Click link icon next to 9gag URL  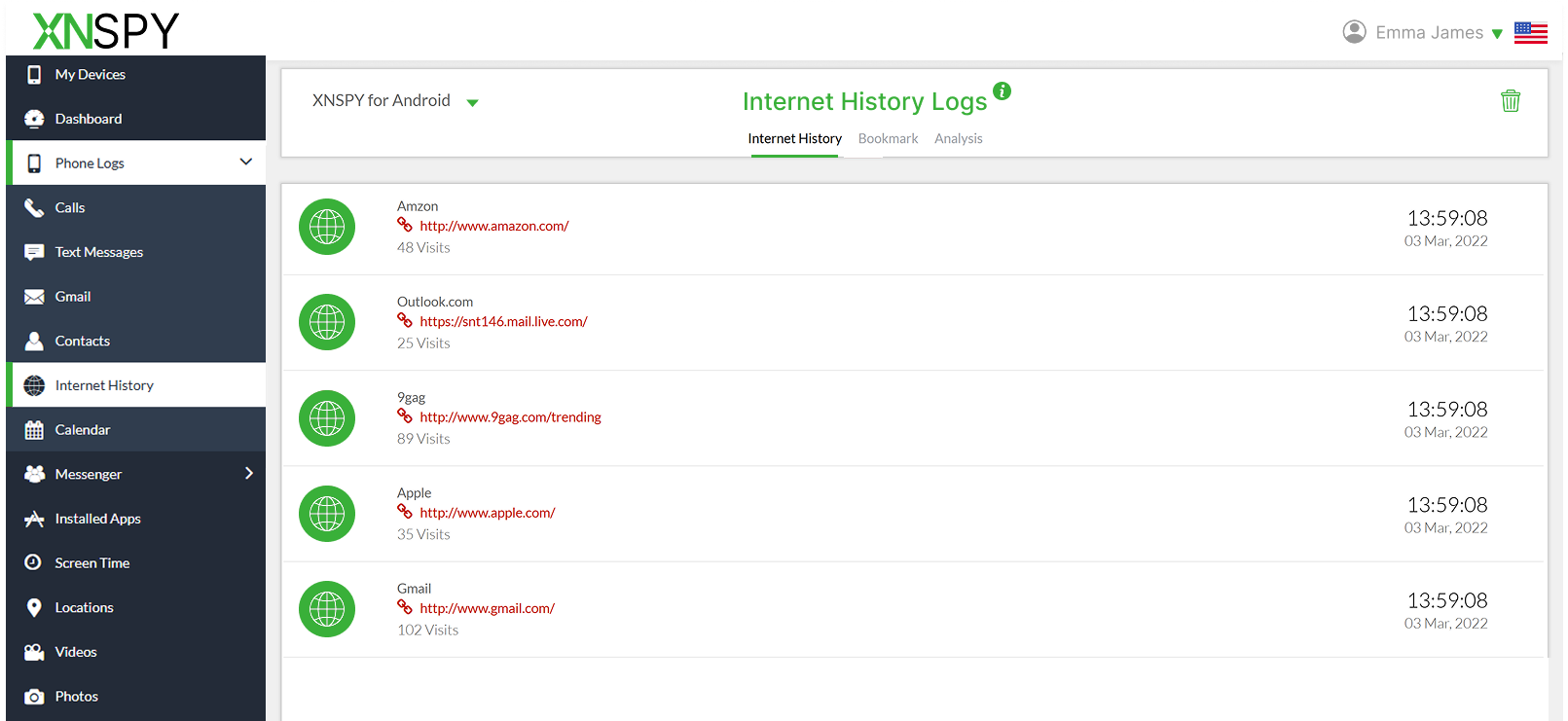tap(405, 415)
